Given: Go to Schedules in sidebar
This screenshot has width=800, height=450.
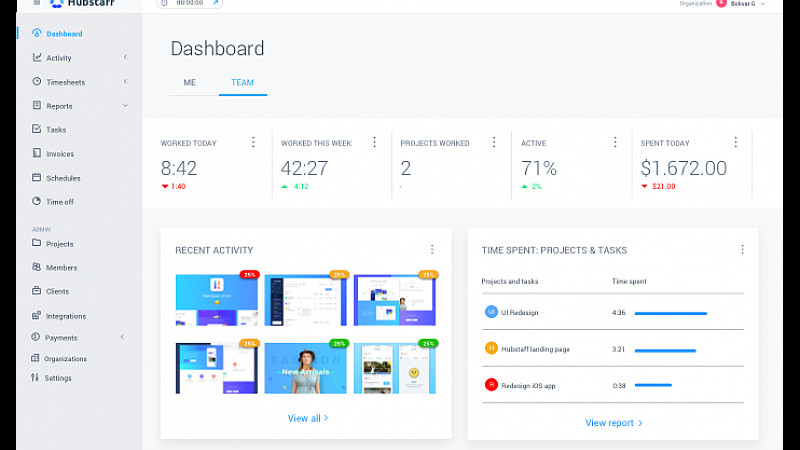Looking at the screenshot, I should [x=63, y=178].
